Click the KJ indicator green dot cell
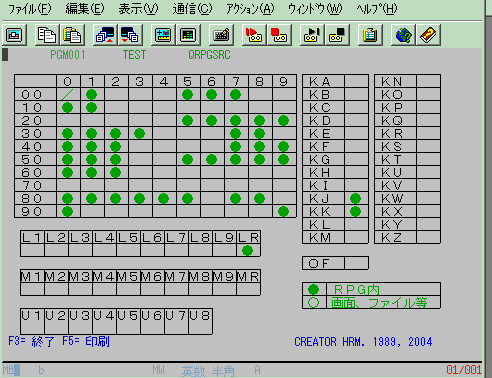The width and height of the screenshot is (492, 378). (356, 199)
